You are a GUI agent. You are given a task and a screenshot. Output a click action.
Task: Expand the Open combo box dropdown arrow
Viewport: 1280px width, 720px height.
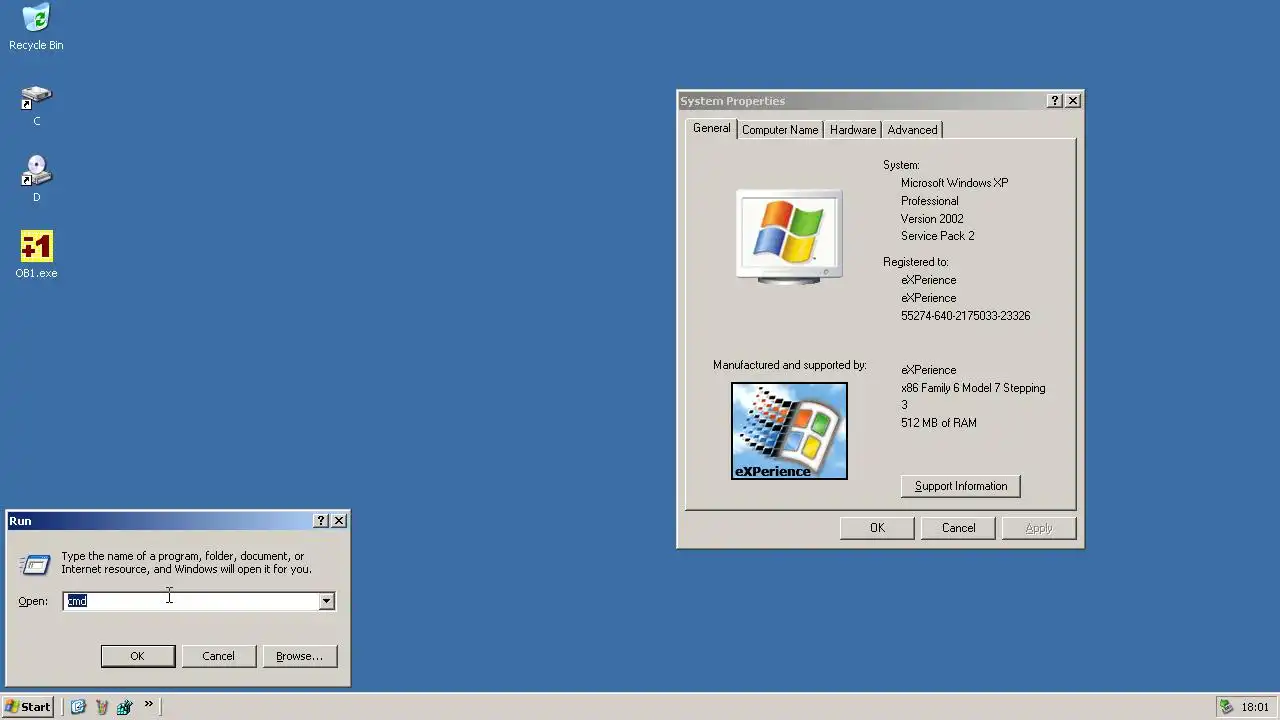tap(326, 601)
